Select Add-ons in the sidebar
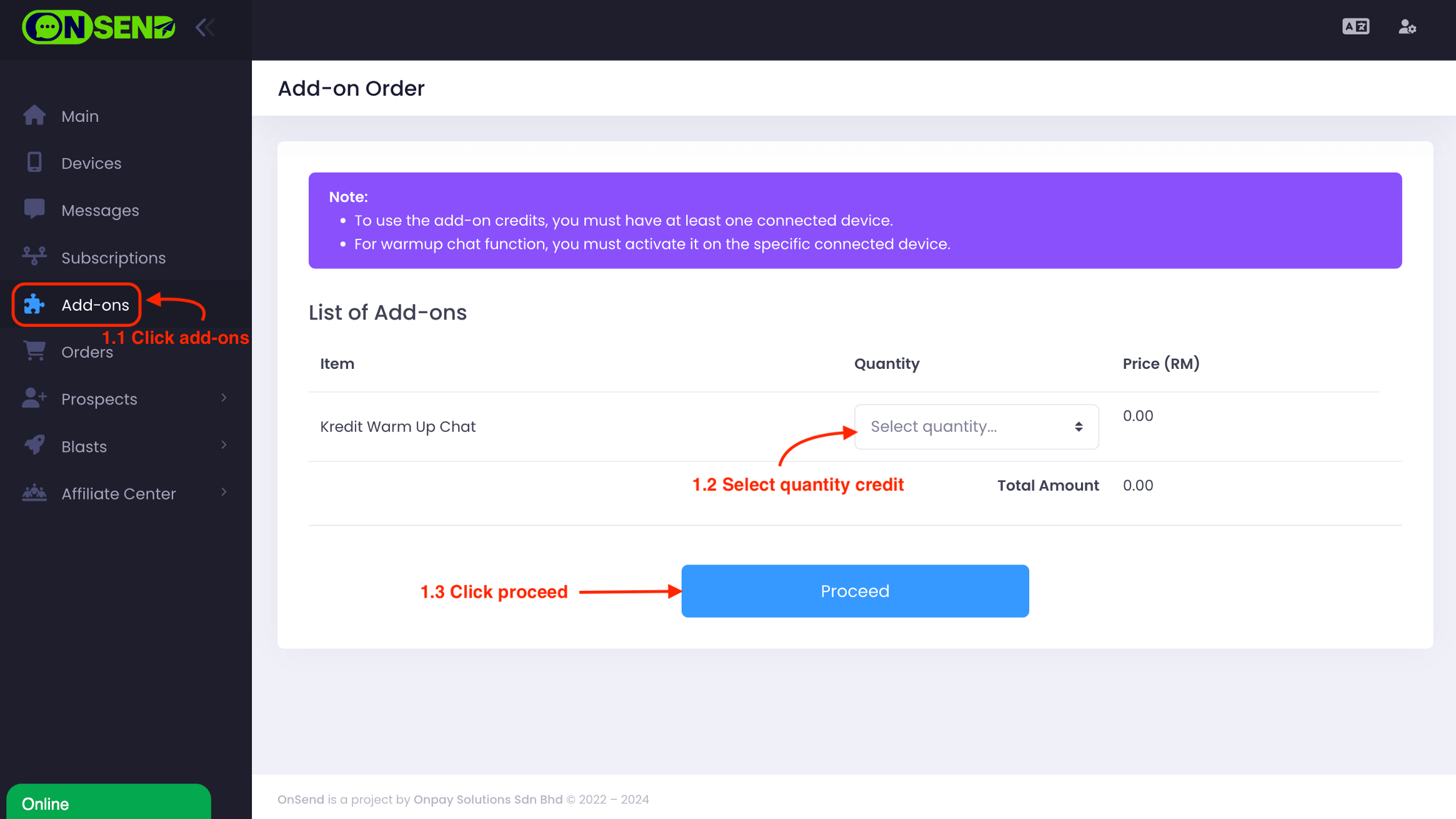 pyautogui.click(x=95, y=305)
